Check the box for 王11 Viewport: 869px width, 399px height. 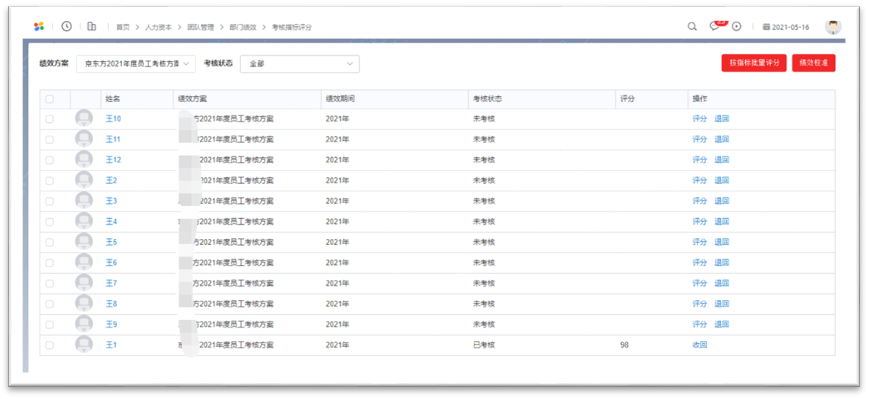(50, 139)
